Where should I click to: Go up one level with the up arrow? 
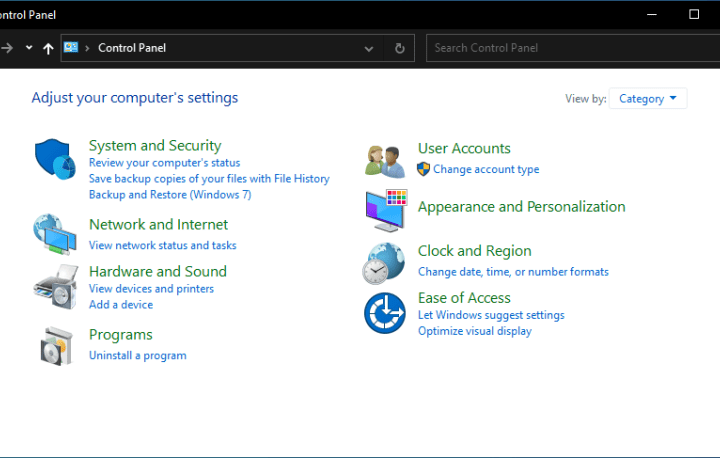tap(48, 48)
